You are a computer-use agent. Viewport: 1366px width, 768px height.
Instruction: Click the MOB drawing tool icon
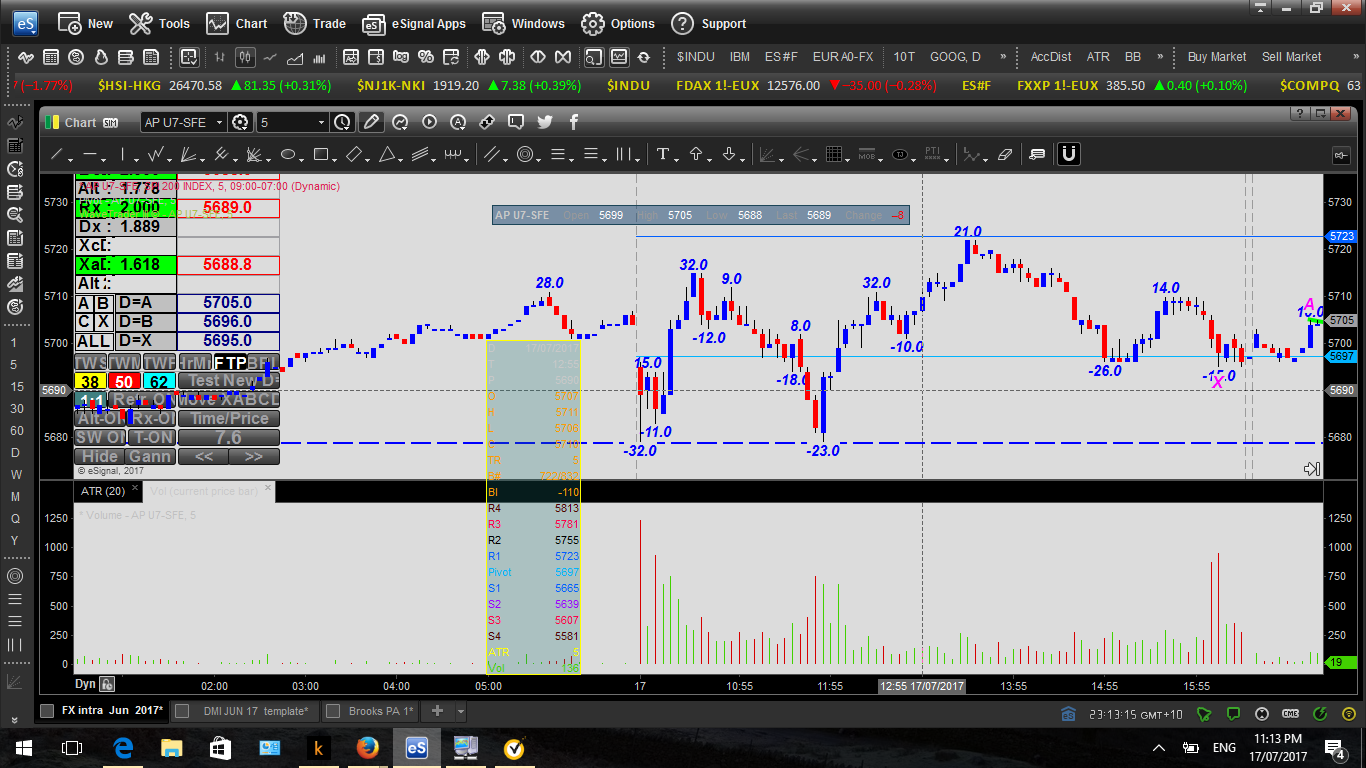(x=866, y=155)
